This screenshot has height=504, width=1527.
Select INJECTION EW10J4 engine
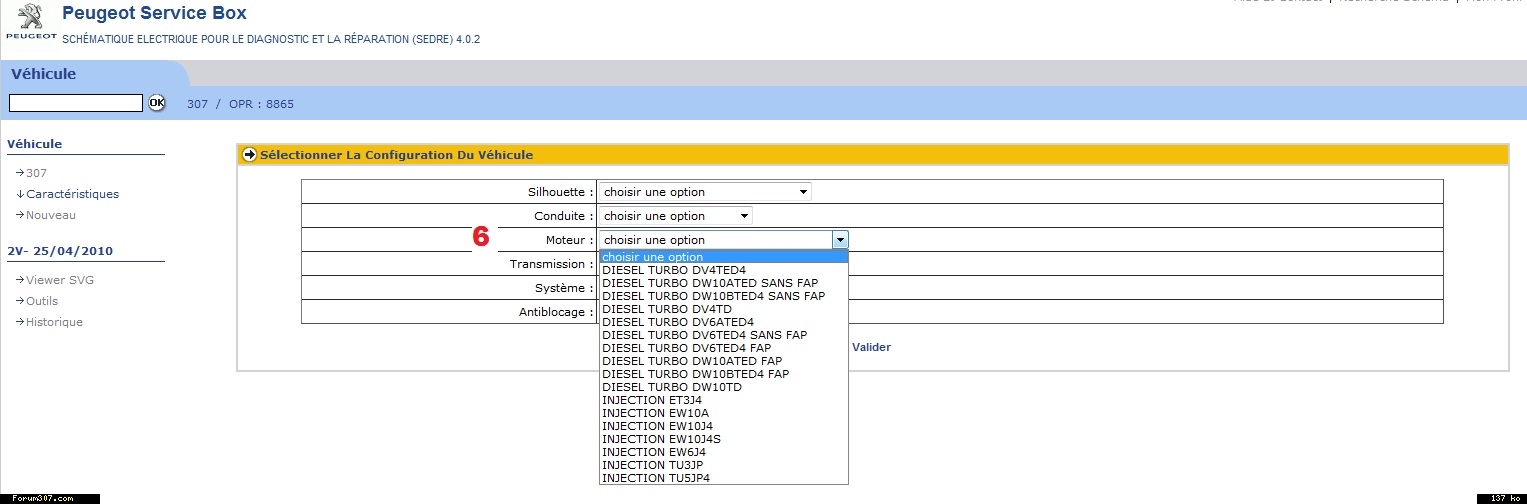[723, 426]
